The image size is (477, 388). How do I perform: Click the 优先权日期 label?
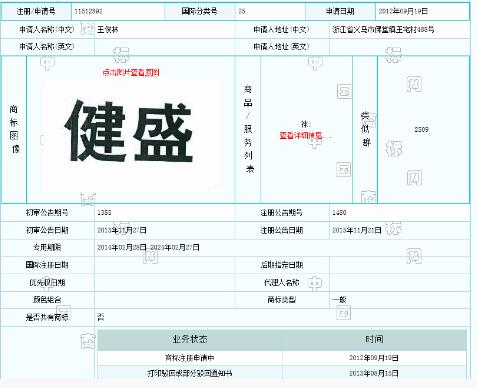coord(47,282)
